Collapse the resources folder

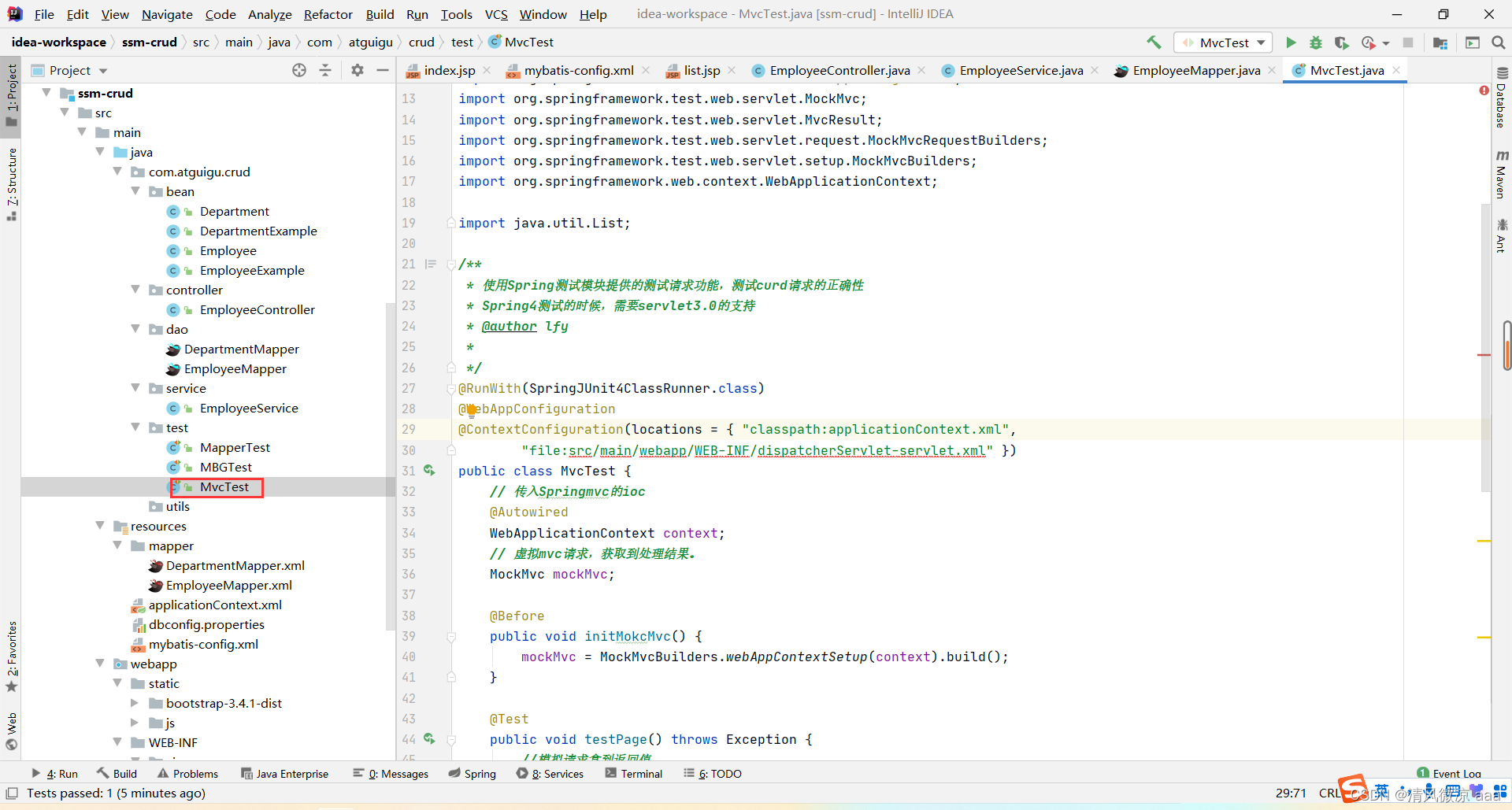click(x=100, y=526)
